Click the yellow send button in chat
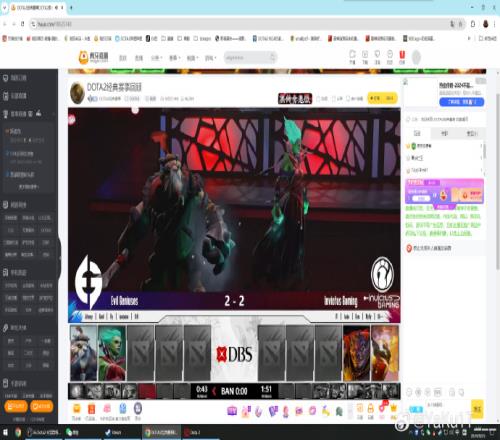The image size is (500, 440). 477,408
